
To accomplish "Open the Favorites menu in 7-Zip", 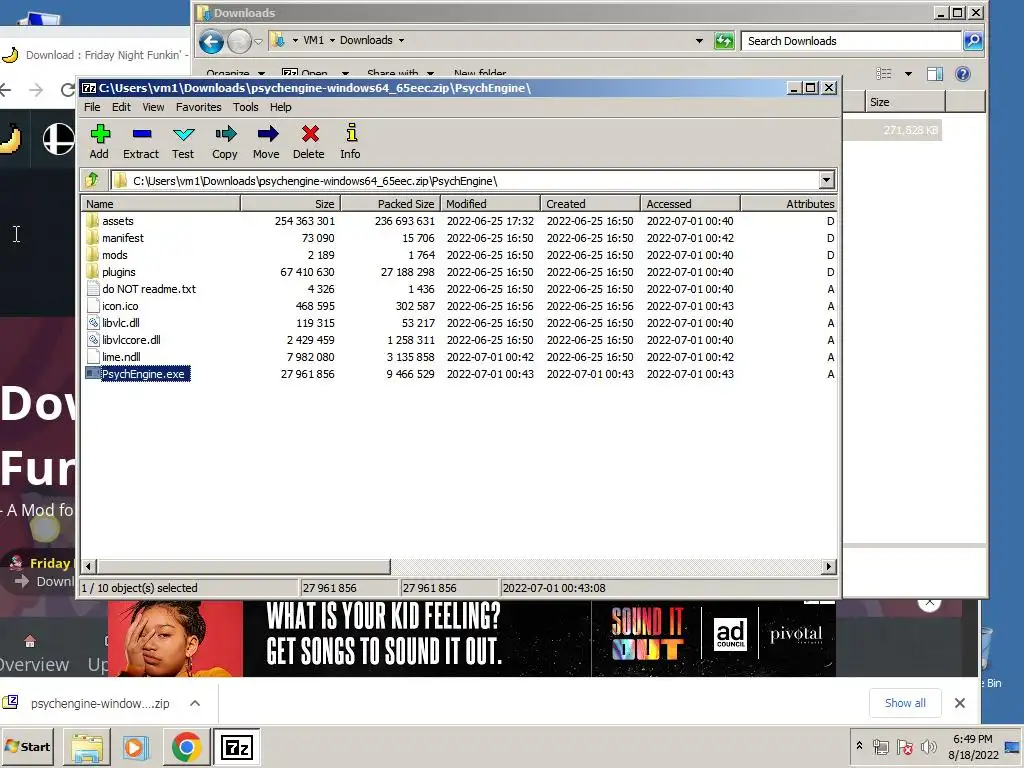I will (x=199, y=107).
